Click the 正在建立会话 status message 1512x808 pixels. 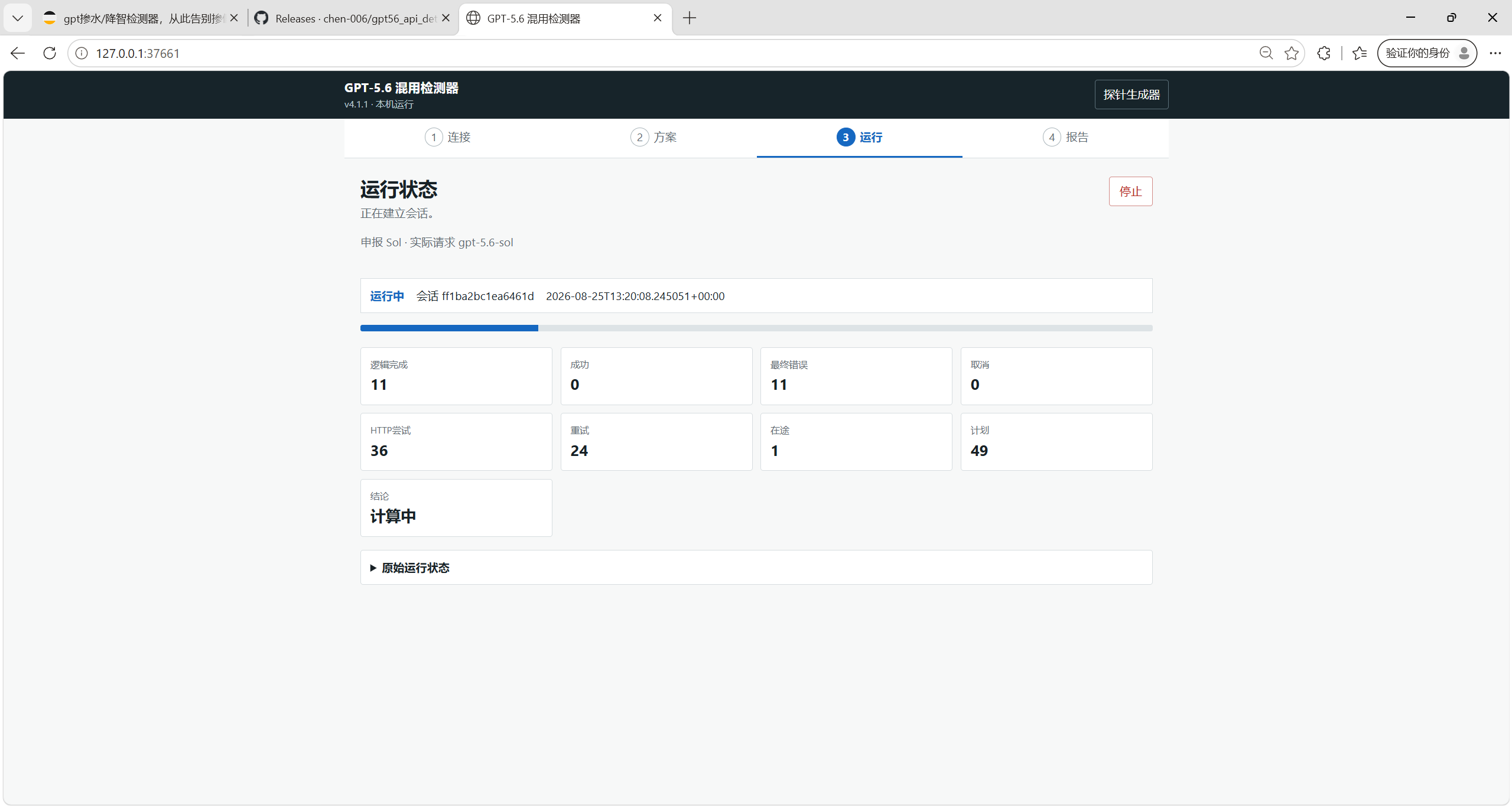398,214
